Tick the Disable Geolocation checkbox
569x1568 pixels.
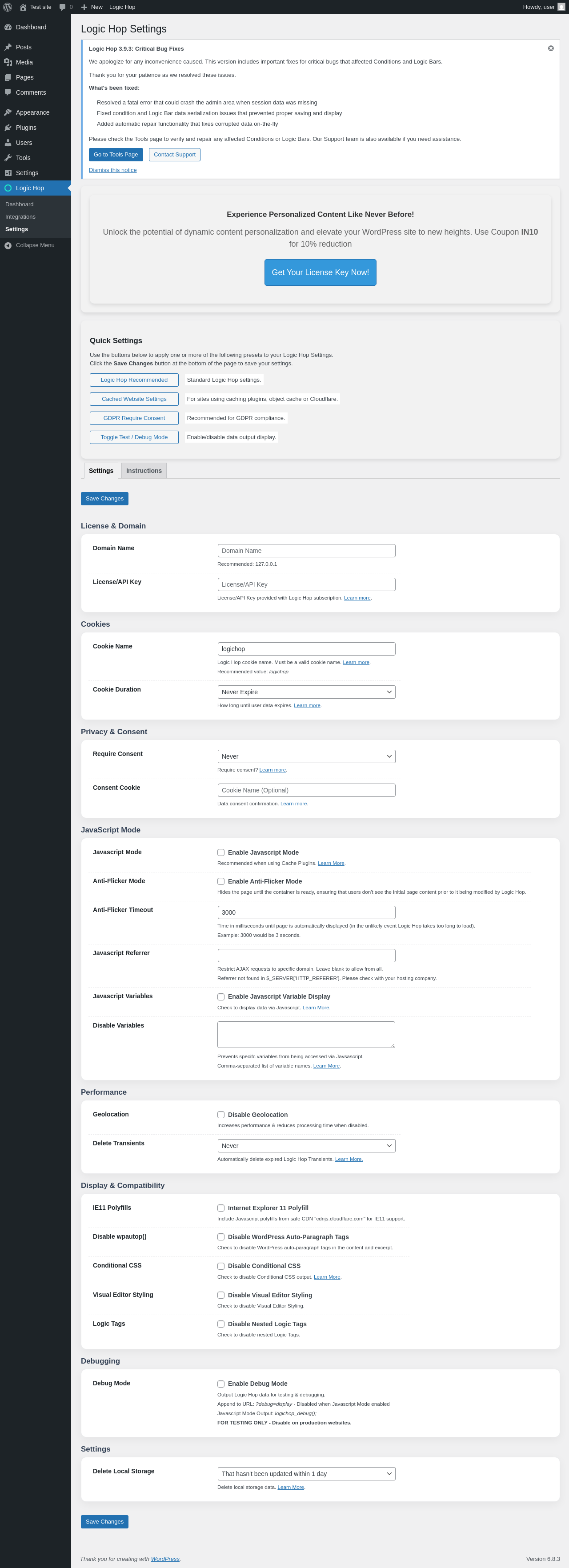221,1115
